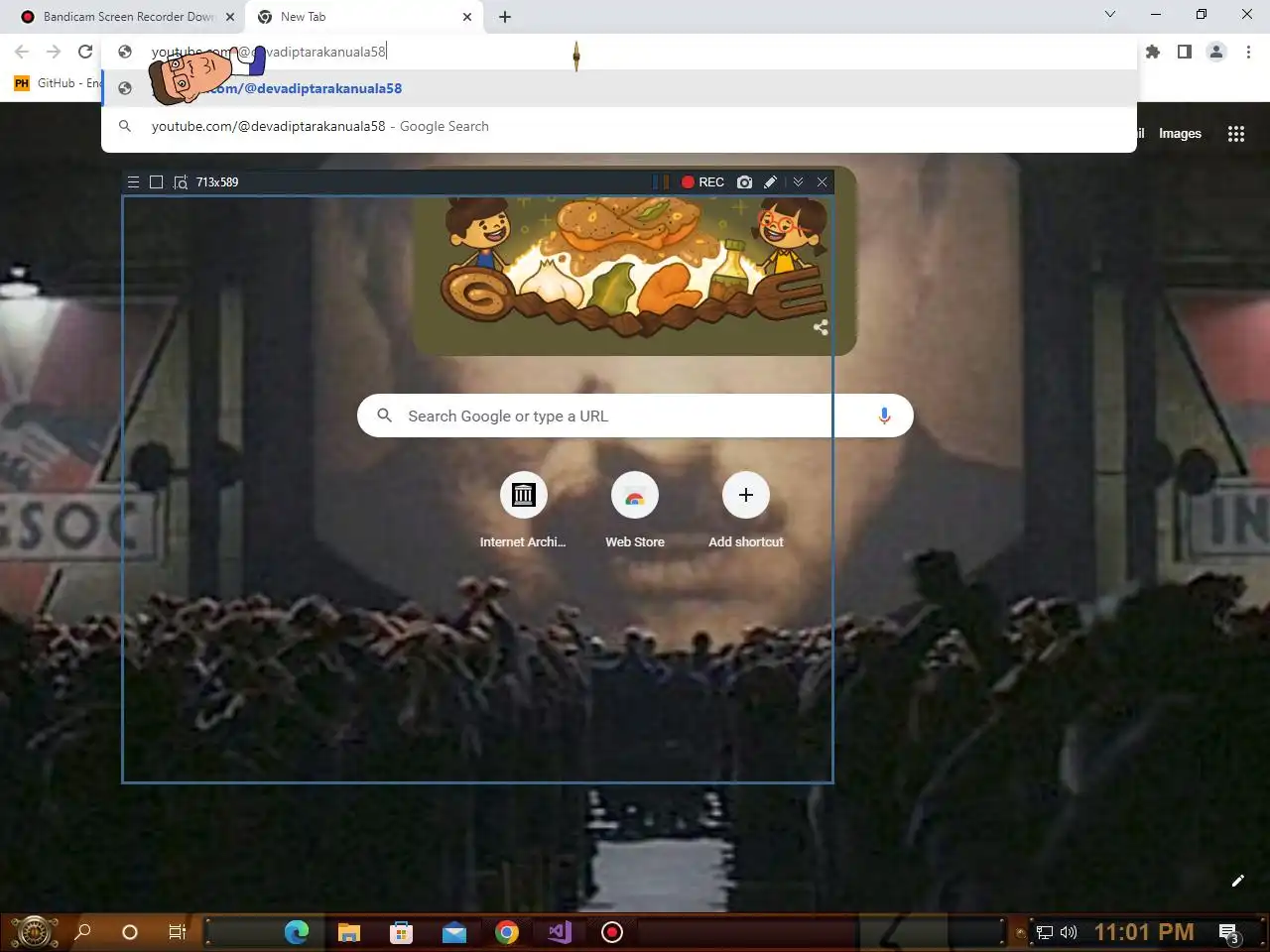Viewport: 1270px width, 952px height.
Task: Click the Add shortcut button
Action: pyautogui.click(x=746, y=511)
